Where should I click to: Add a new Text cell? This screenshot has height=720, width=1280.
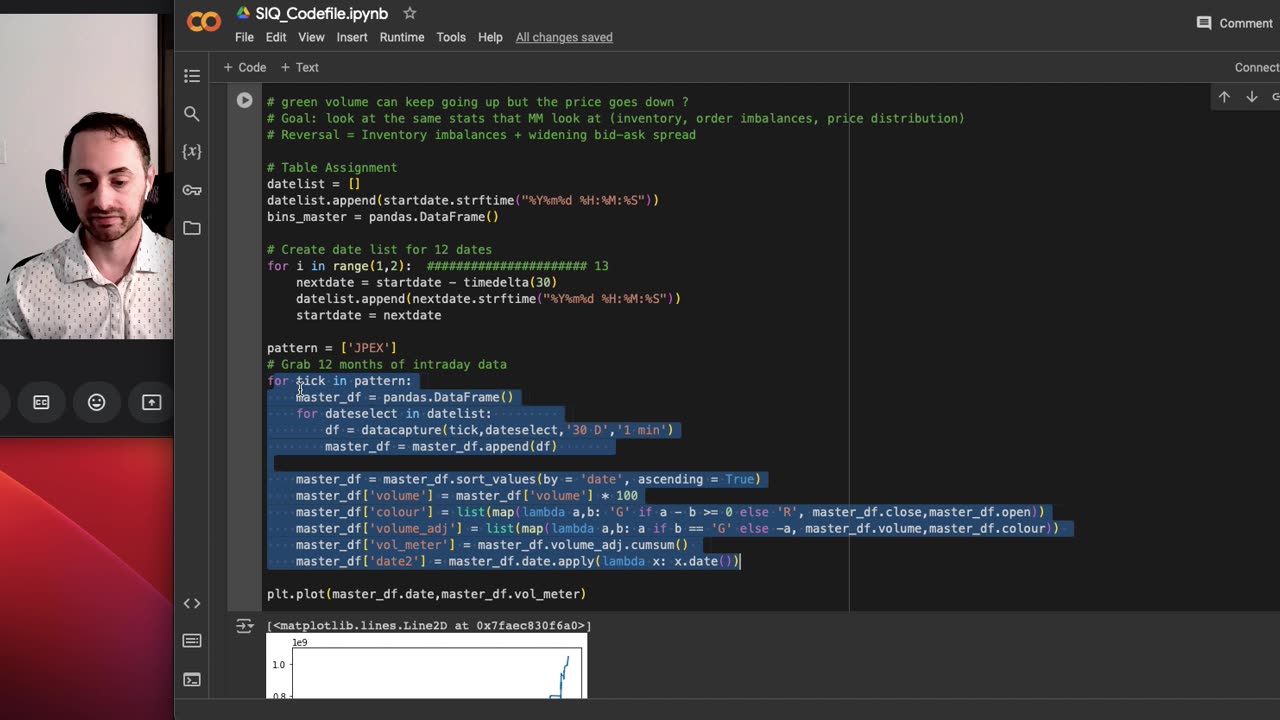(x=299, y=67)
